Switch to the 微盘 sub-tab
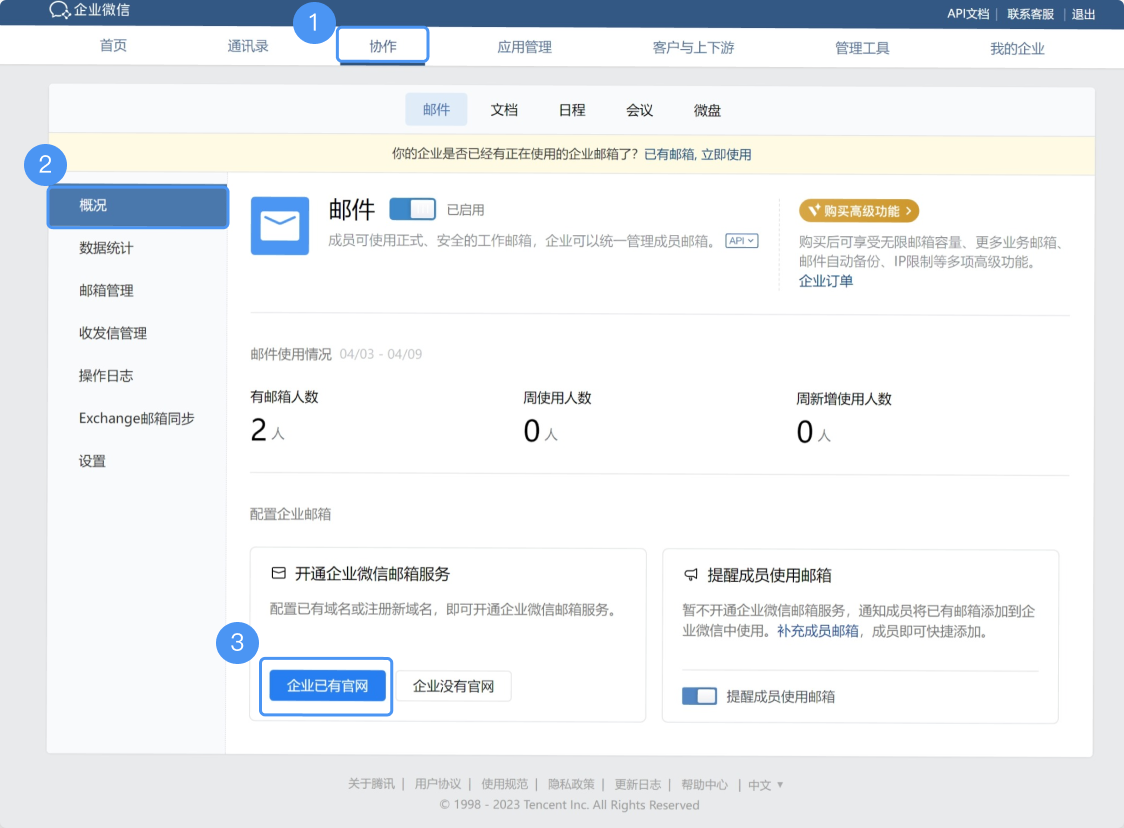Screen dimensions: 1124x828 click(707, 110)
